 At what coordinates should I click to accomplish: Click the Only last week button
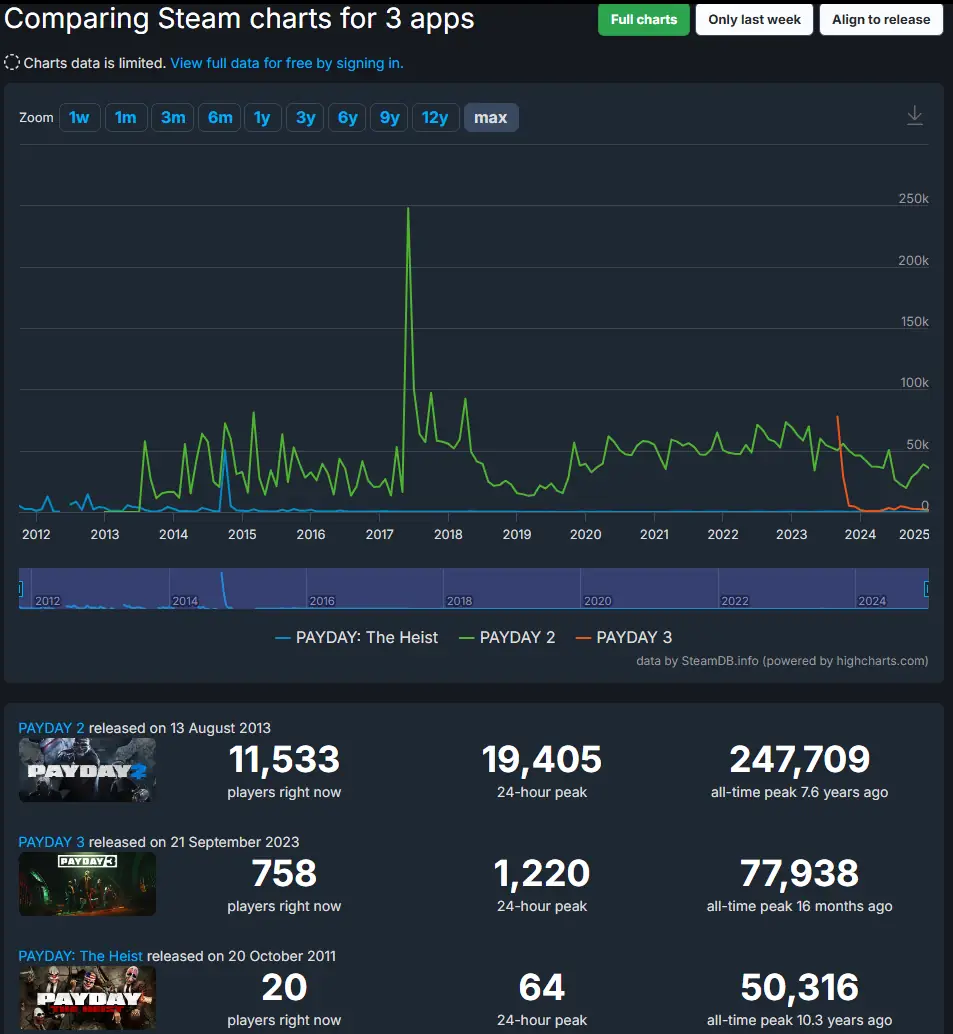754,19
